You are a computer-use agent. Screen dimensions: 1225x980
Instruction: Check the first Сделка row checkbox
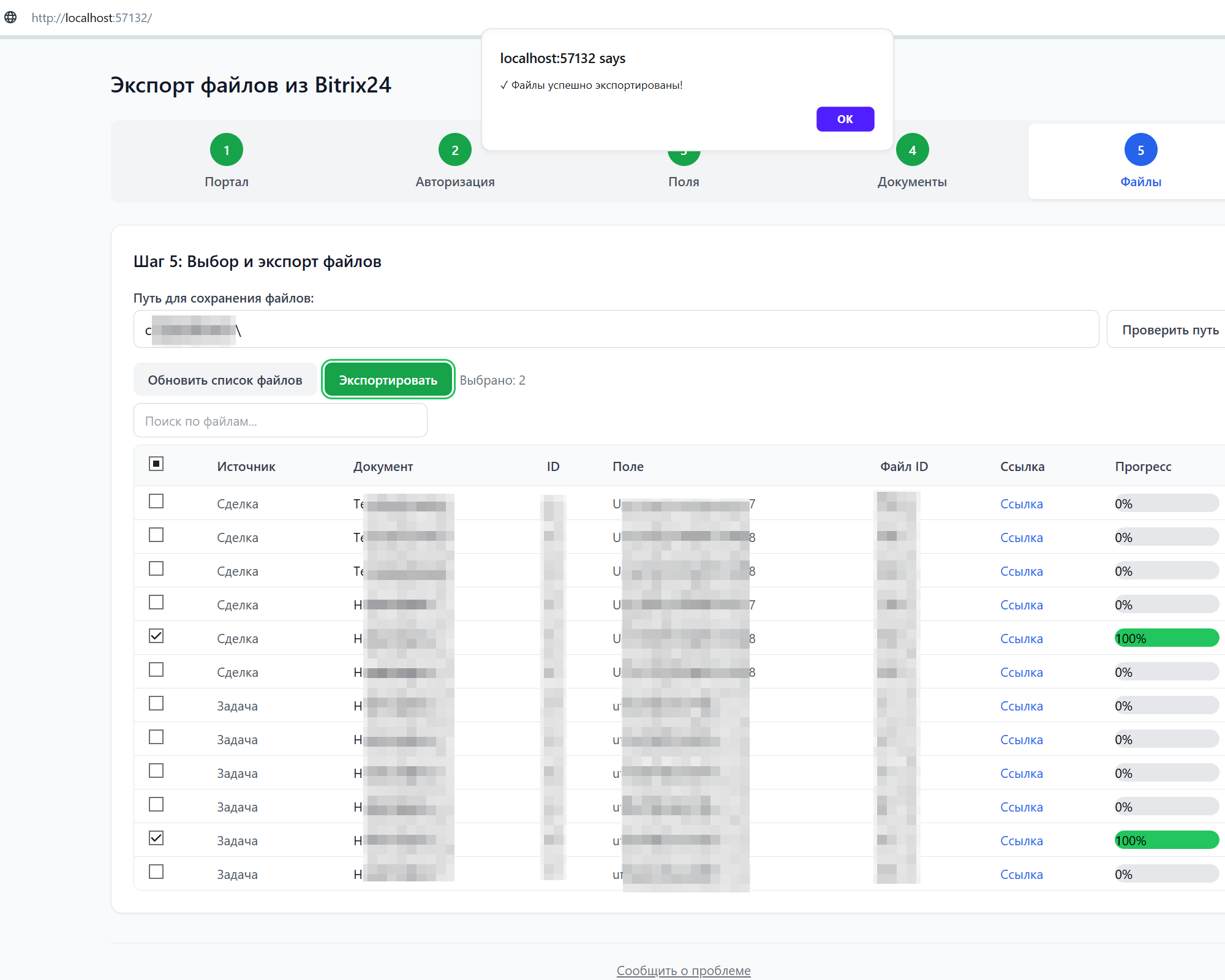click(156, 502)
